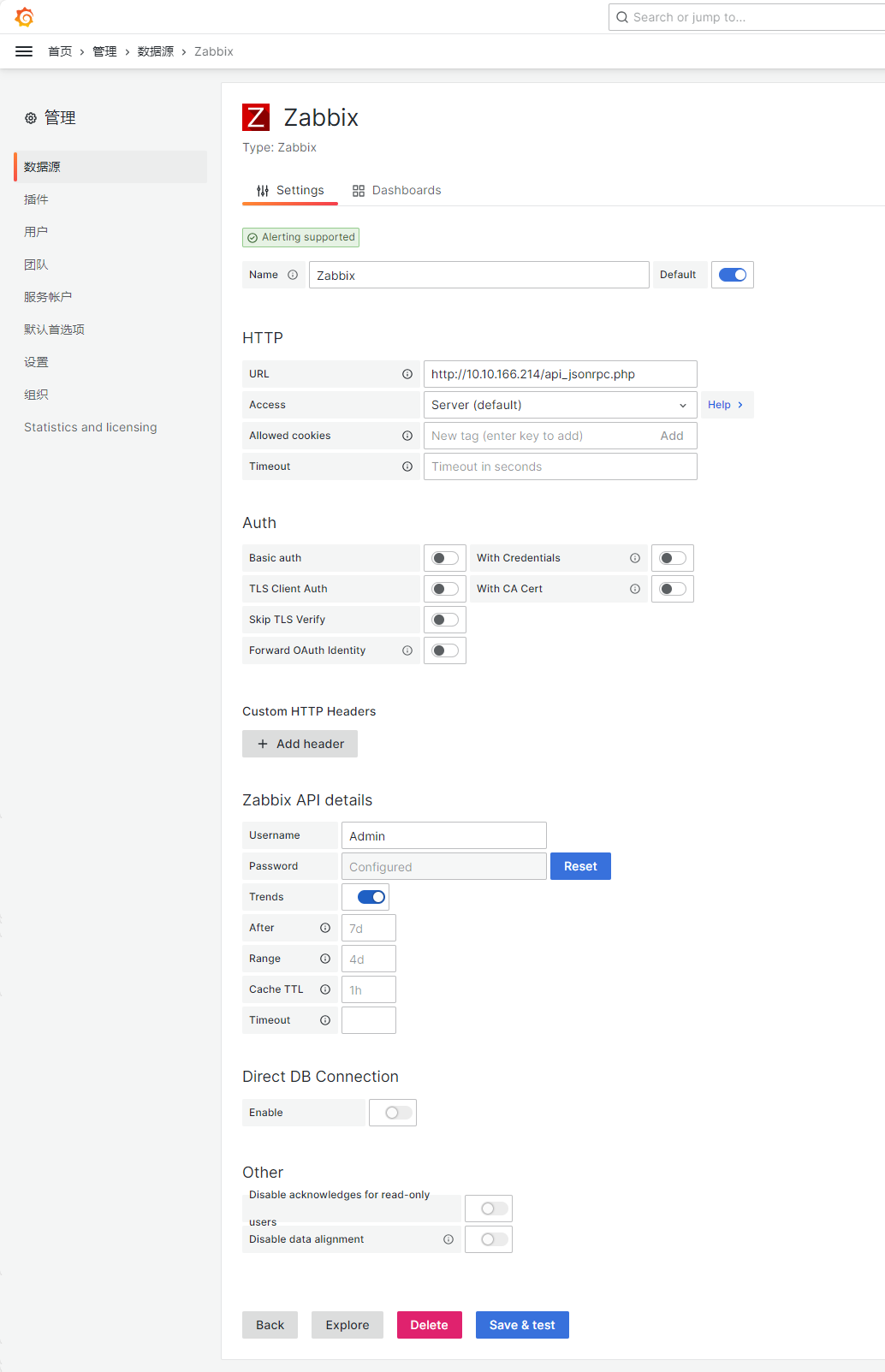Viewport: 885px width, 1372px height.
Task: Click the info icon next to Name
Action: tap(293, 275)
